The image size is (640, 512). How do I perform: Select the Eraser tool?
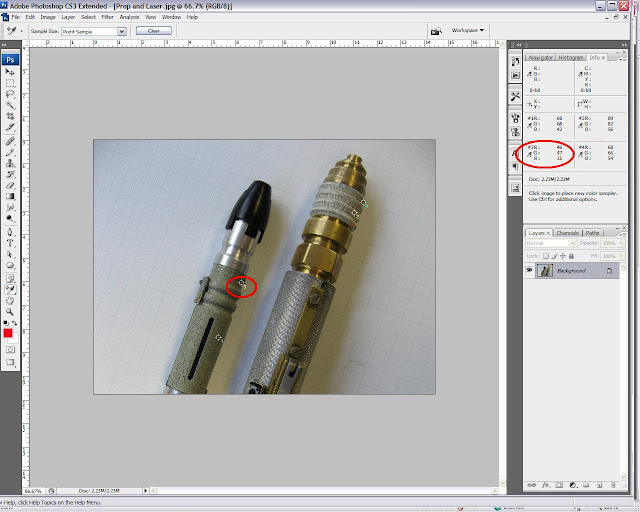(x=10, y=185)
